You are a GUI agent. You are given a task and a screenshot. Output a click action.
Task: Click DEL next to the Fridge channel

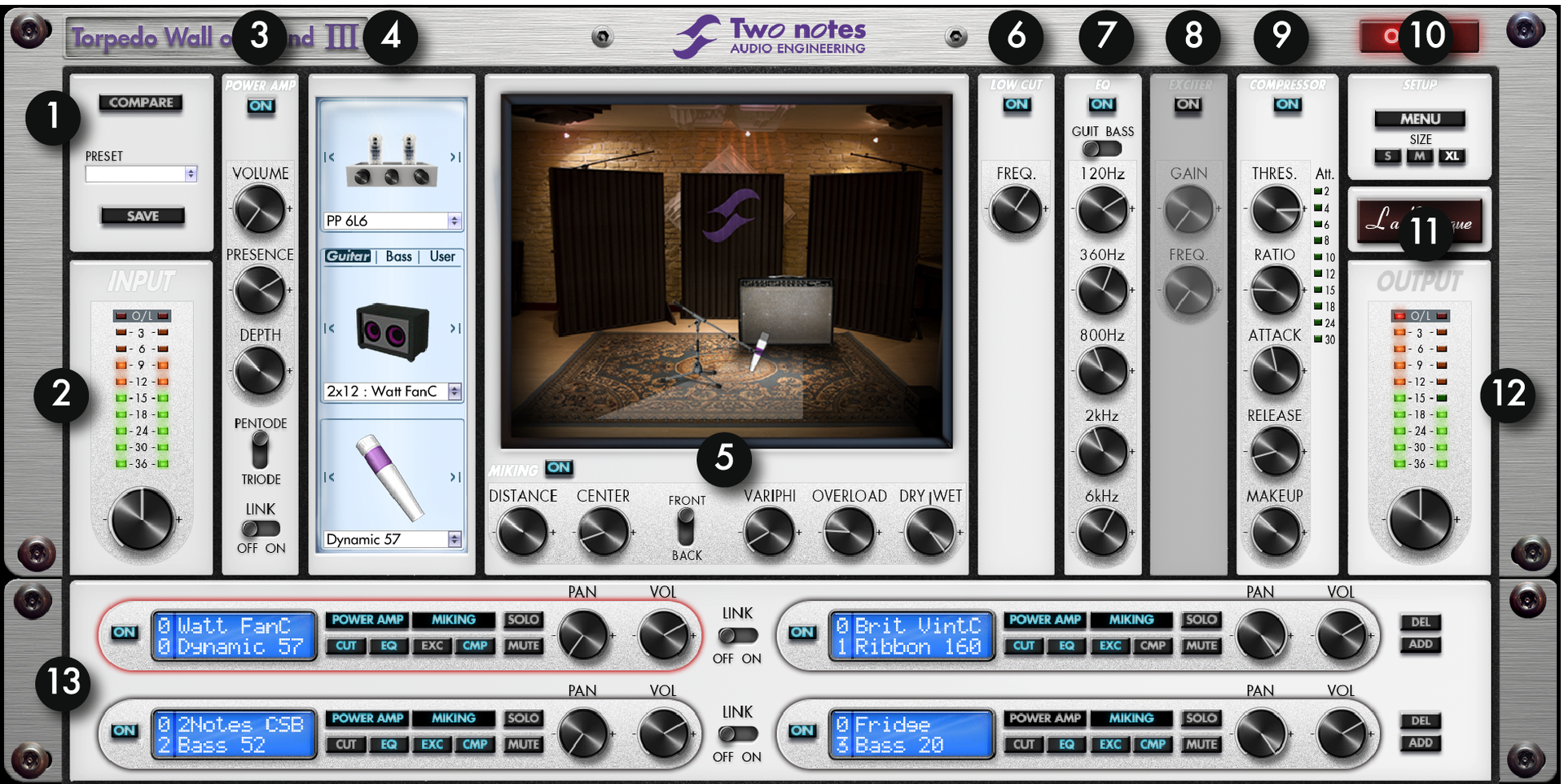pyautogui.click(x=1421, y=720)
